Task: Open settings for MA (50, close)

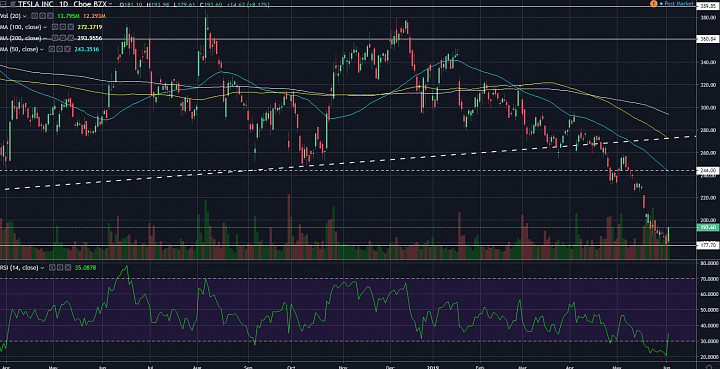Action: pos(59,49)
